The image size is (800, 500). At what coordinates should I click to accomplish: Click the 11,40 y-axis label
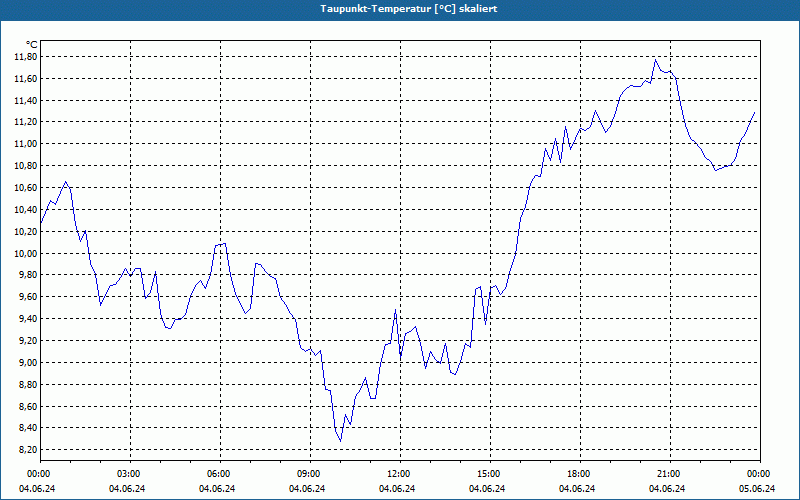click(x=26, y=101)
